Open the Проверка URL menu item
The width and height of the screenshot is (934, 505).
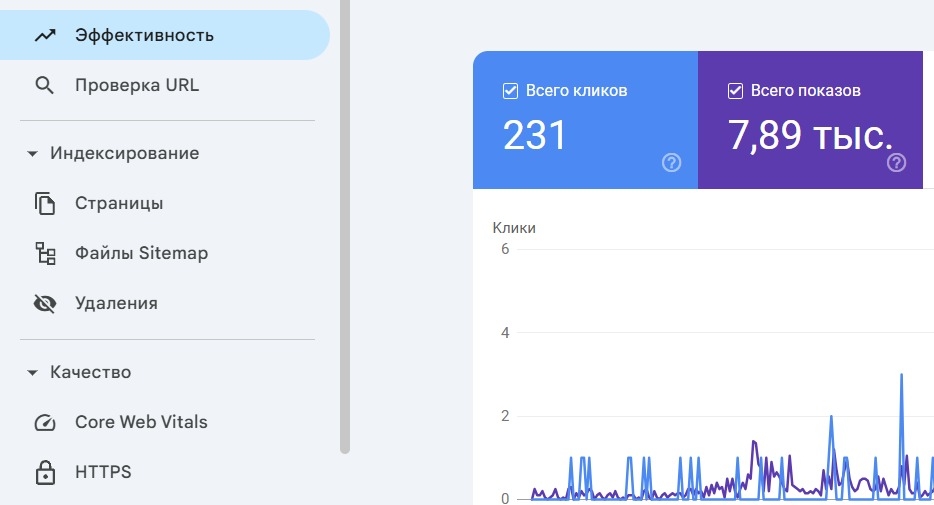[x=137, y=86]
